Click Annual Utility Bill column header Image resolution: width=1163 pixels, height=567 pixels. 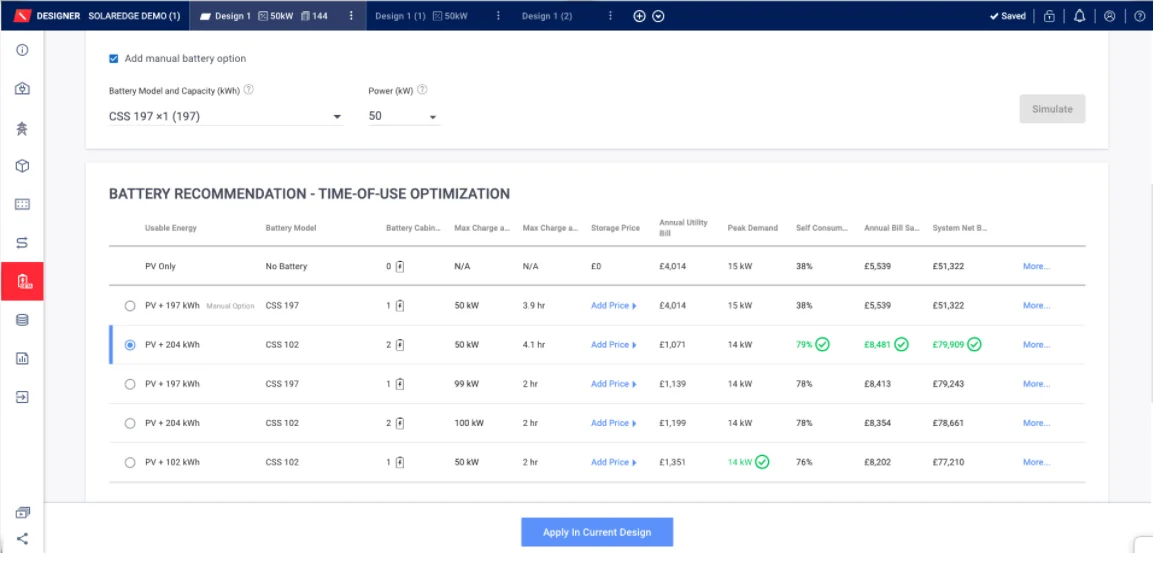click(x=683, y=227)
